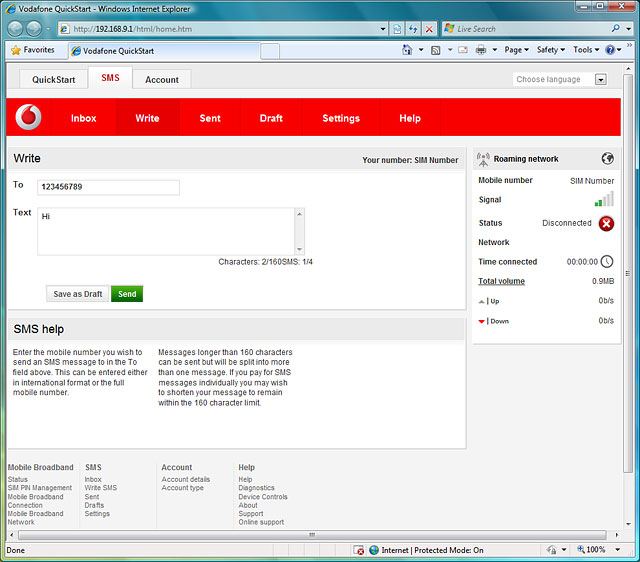Viewport: 640px width, 562px height.
Task: Click the red disconnected status icon
Action: [606, 223]
